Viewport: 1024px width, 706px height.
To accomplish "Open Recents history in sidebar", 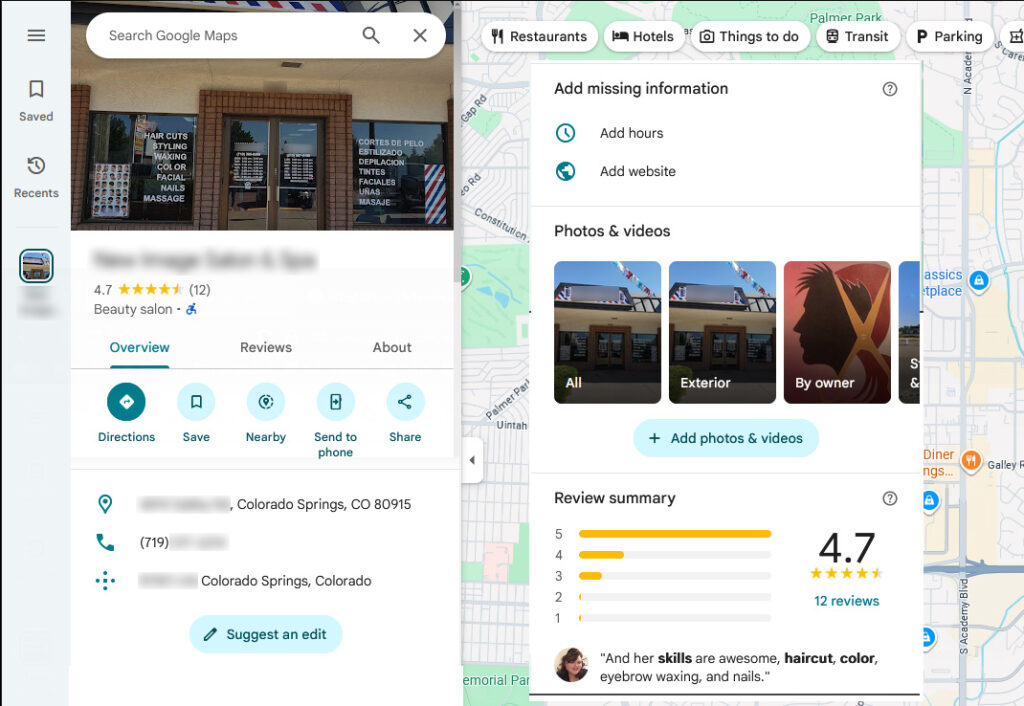I will (36, 166).
